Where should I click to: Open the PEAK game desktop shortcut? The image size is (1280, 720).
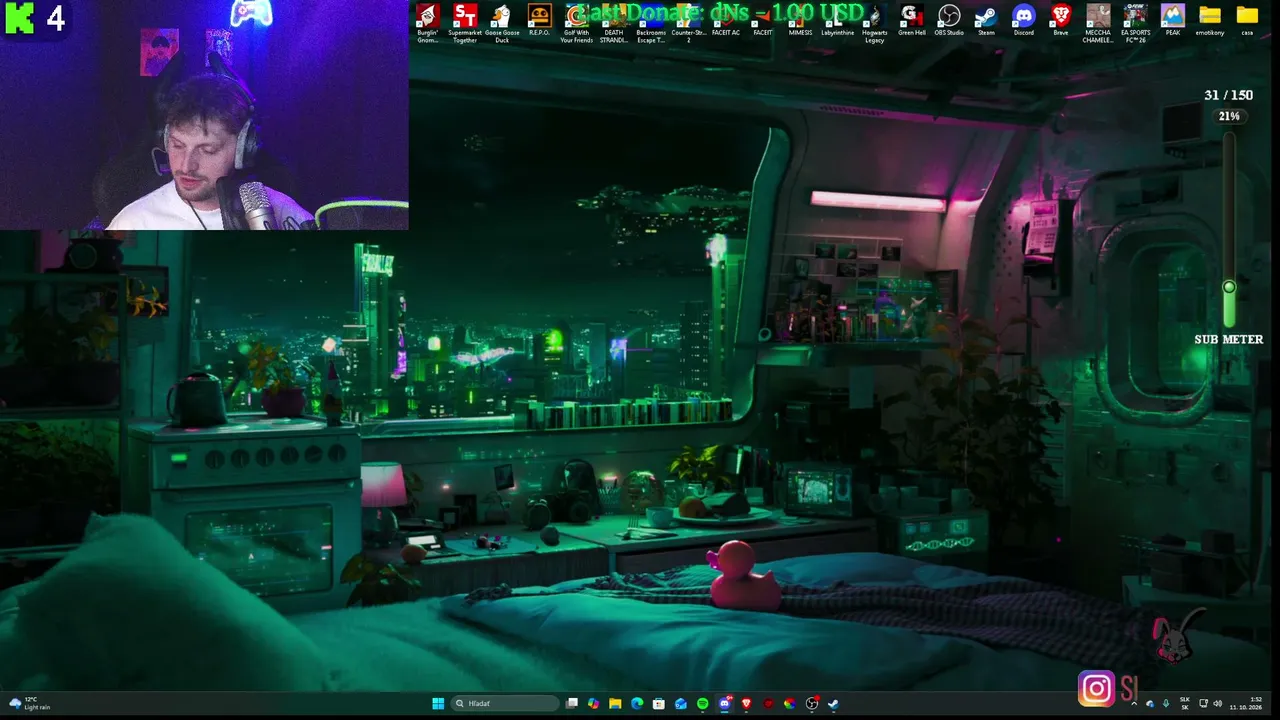click(x=1173, y=21)
